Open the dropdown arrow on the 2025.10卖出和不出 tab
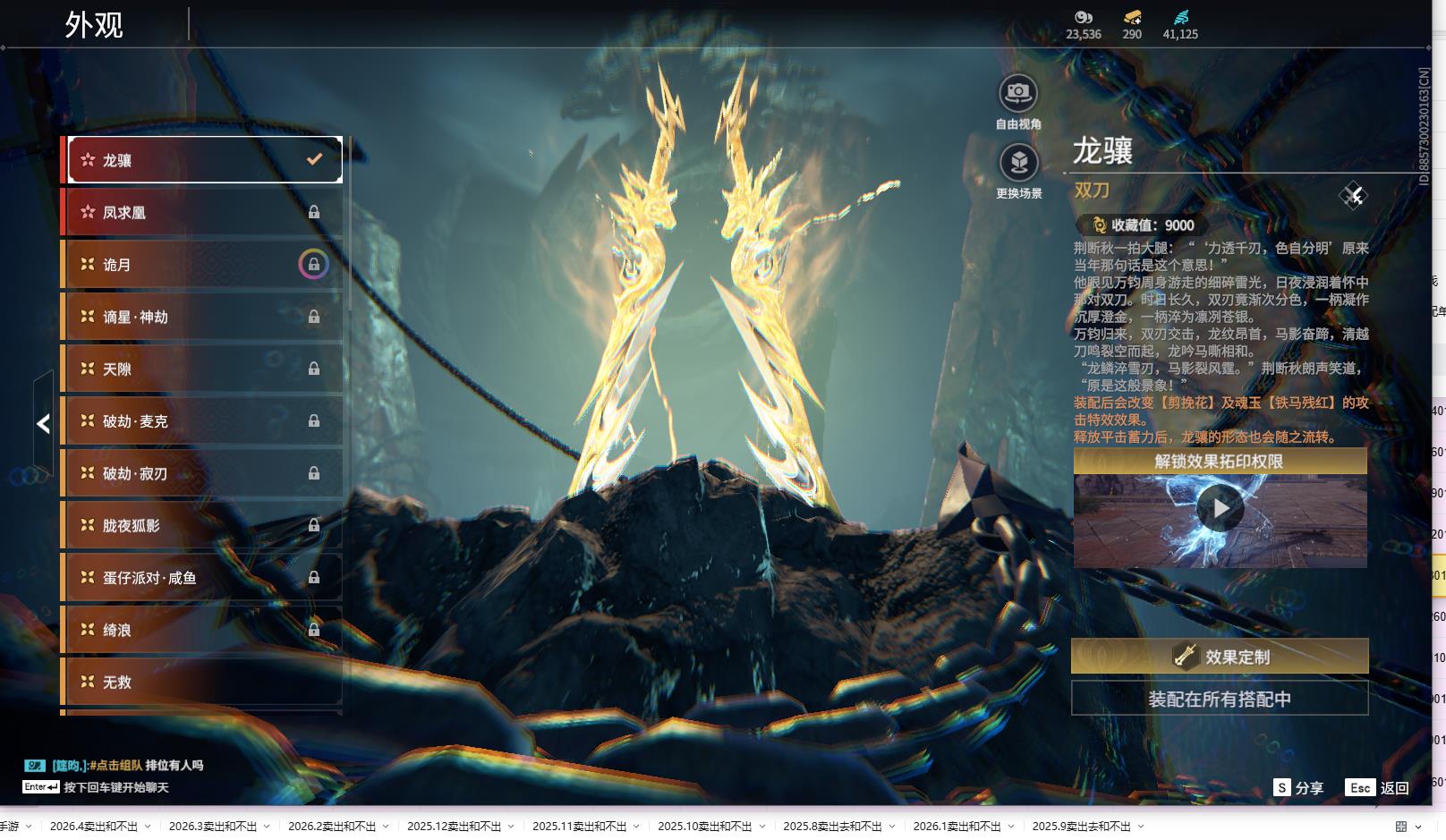Screen dimensions: 1446x840 point(762,827)
